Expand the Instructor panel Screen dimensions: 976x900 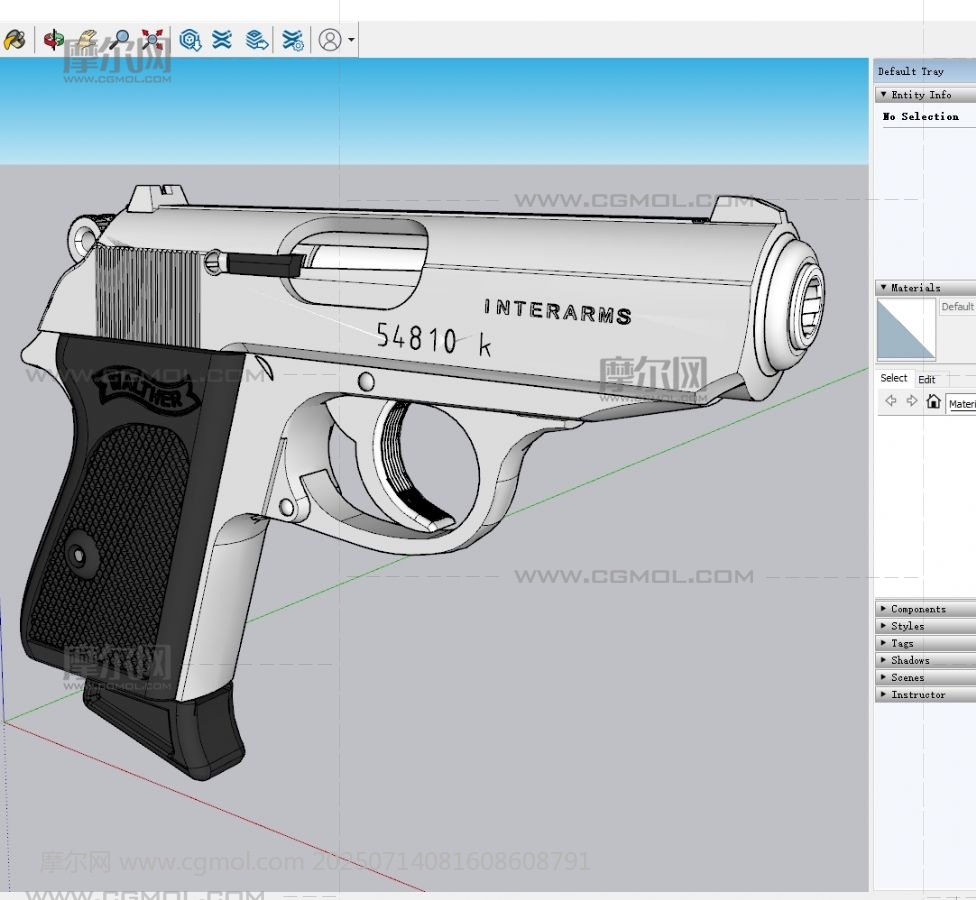pos(925,695)
